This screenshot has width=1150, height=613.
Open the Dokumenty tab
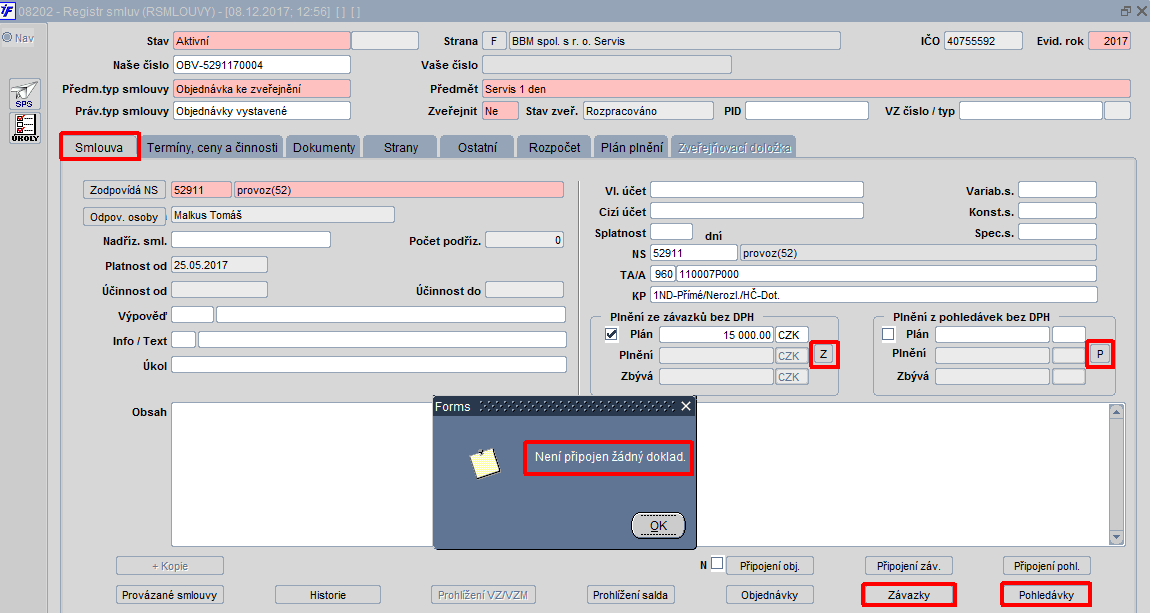pos(323,147)
